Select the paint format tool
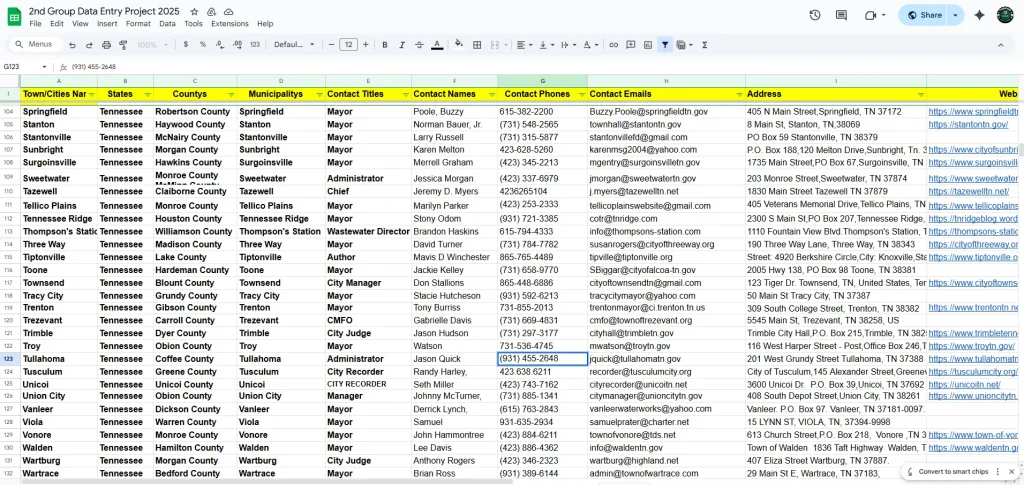 [123, 45]
